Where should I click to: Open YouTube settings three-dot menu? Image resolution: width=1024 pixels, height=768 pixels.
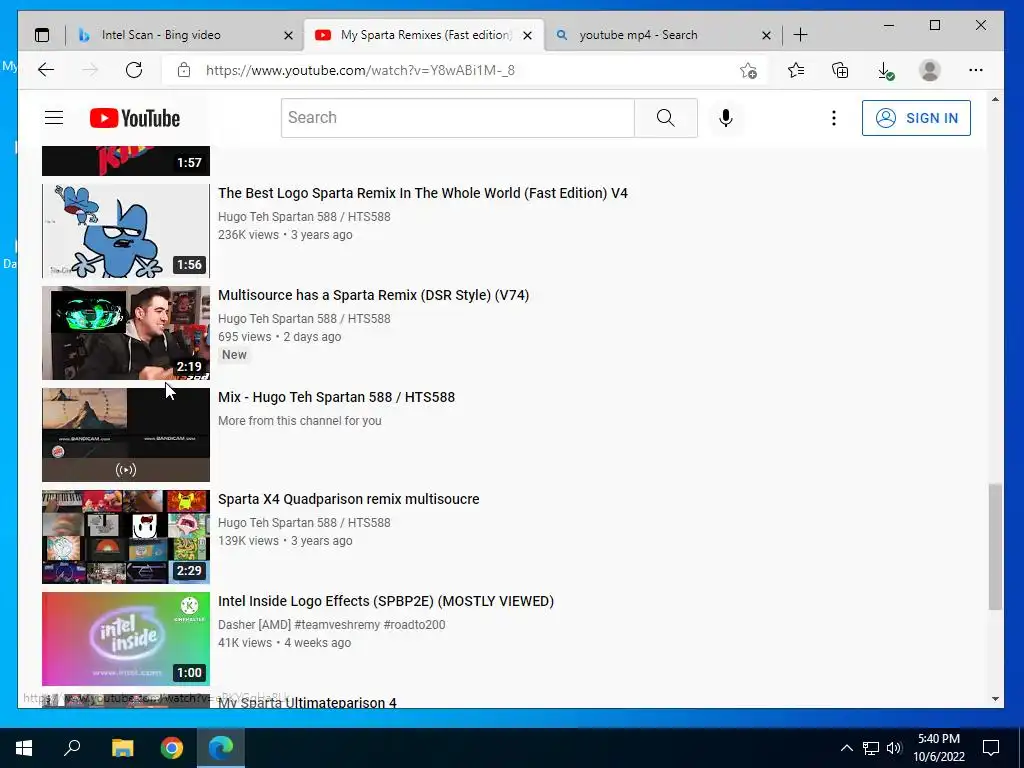tap(833, 118)
